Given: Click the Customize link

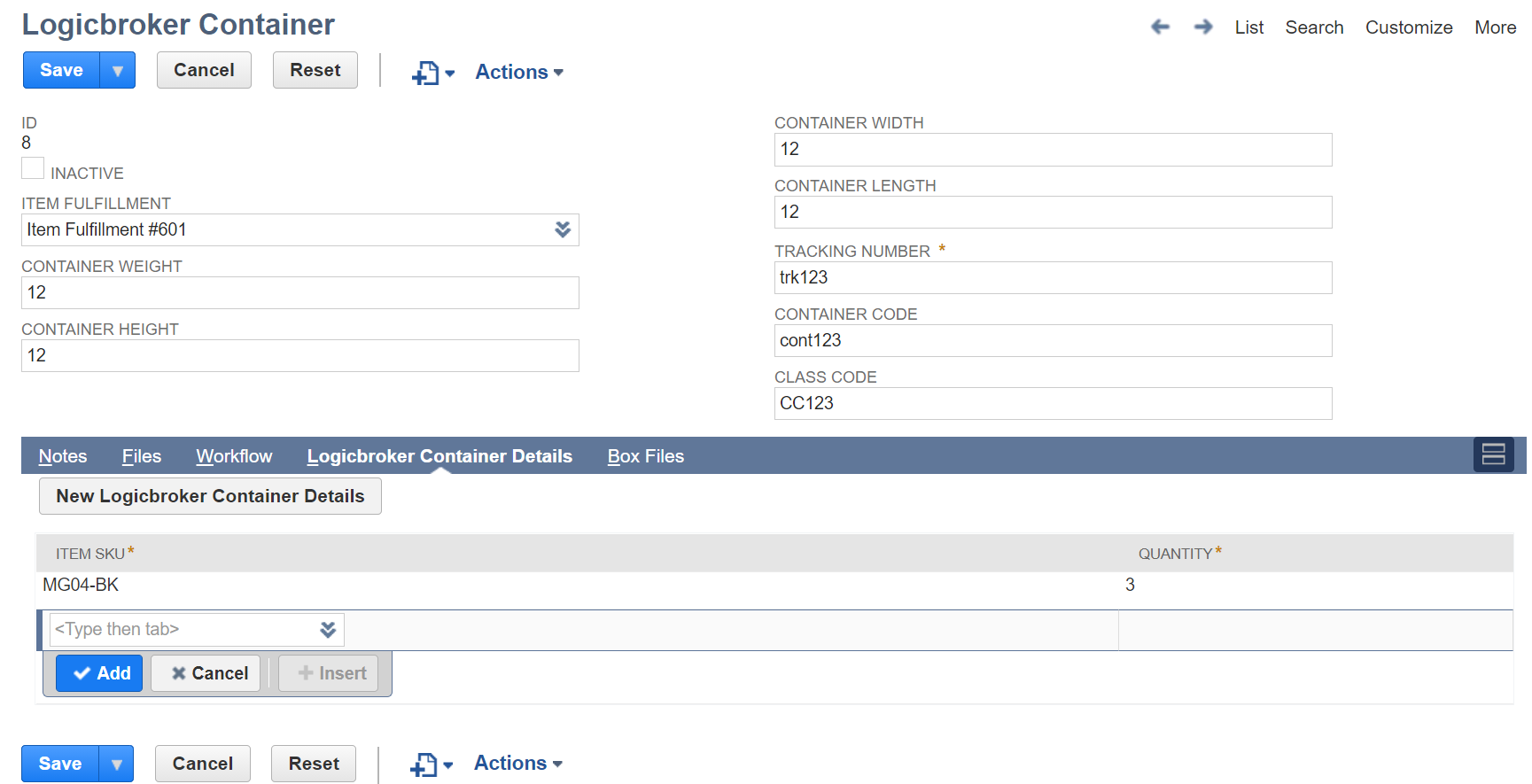Looking at the screenshot, I should pos(1408,27).
